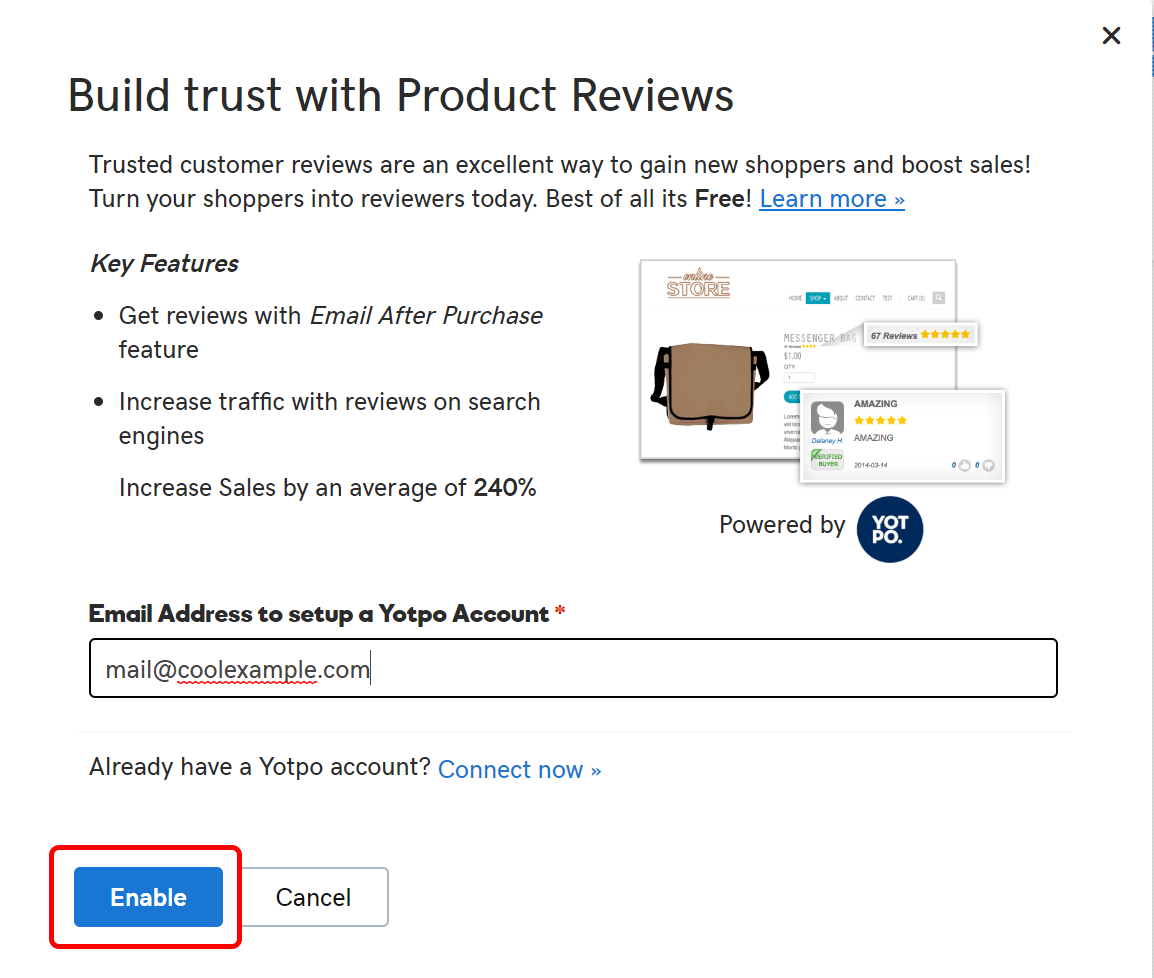
Task: Click the Yotpo logo badge
Action: click(x=889, y=529)
